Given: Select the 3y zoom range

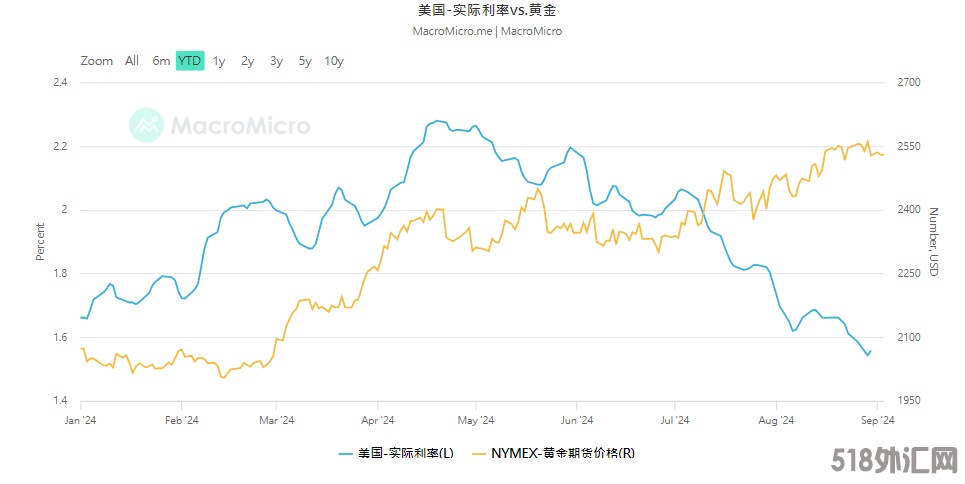Looking at the screenshot, I should [276, 61].
